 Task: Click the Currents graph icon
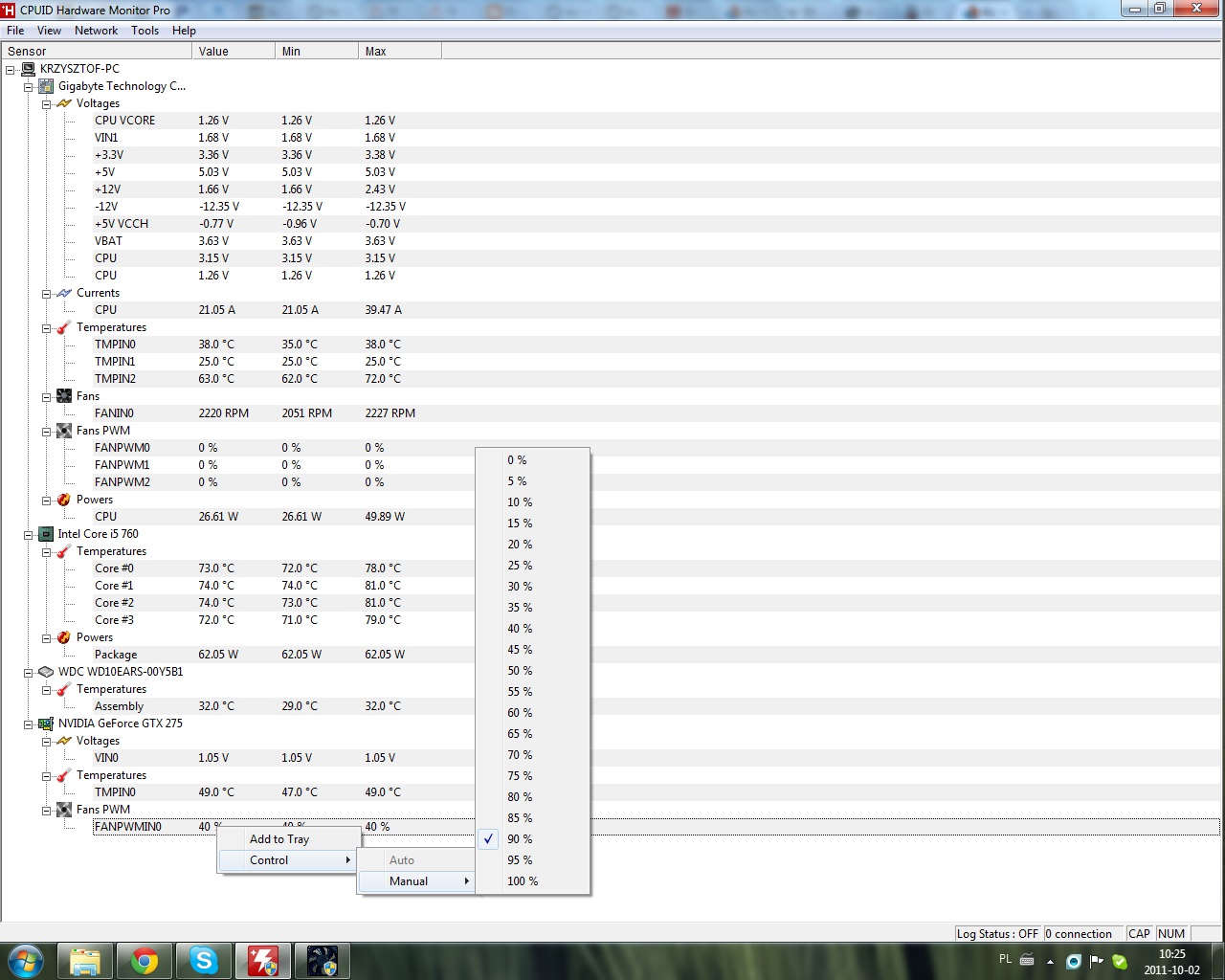[64, 293]
